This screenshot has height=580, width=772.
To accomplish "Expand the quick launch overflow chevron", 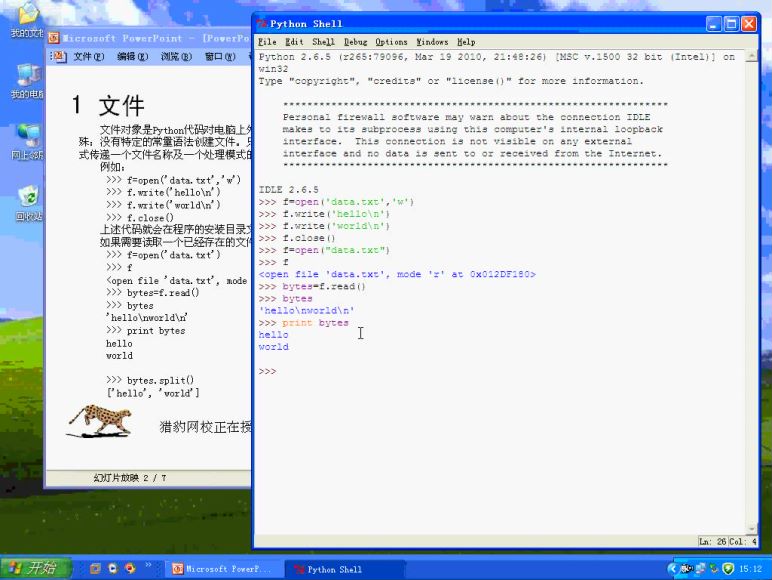I will (x=148, y=566).
